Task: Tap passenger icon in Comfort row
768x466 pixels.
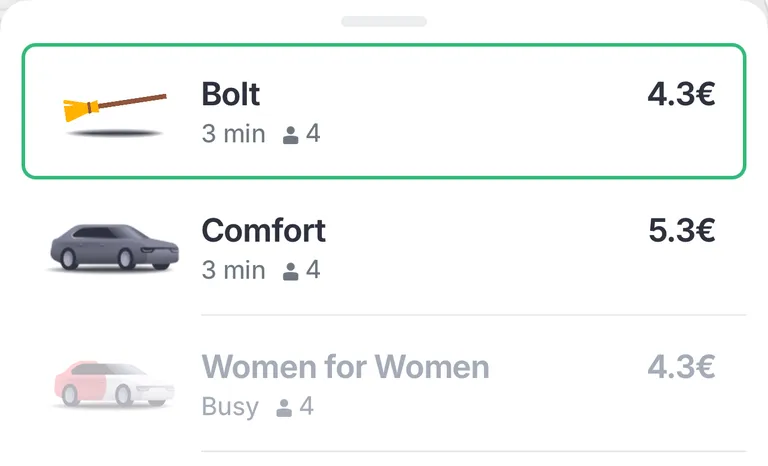Action: click(290, 271)
